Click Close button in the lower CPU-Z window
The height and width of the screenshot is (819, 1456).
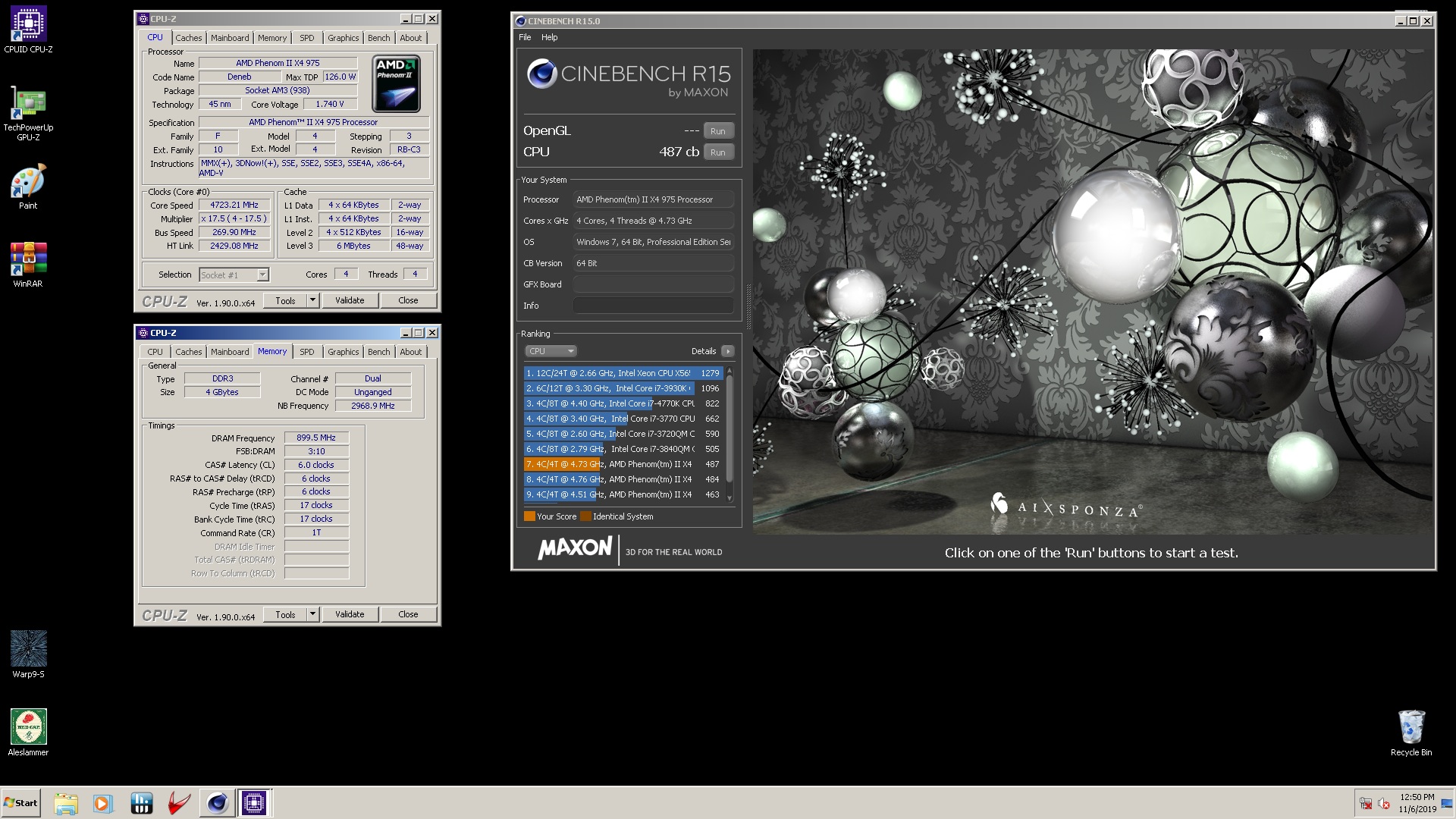coord(408,614)
